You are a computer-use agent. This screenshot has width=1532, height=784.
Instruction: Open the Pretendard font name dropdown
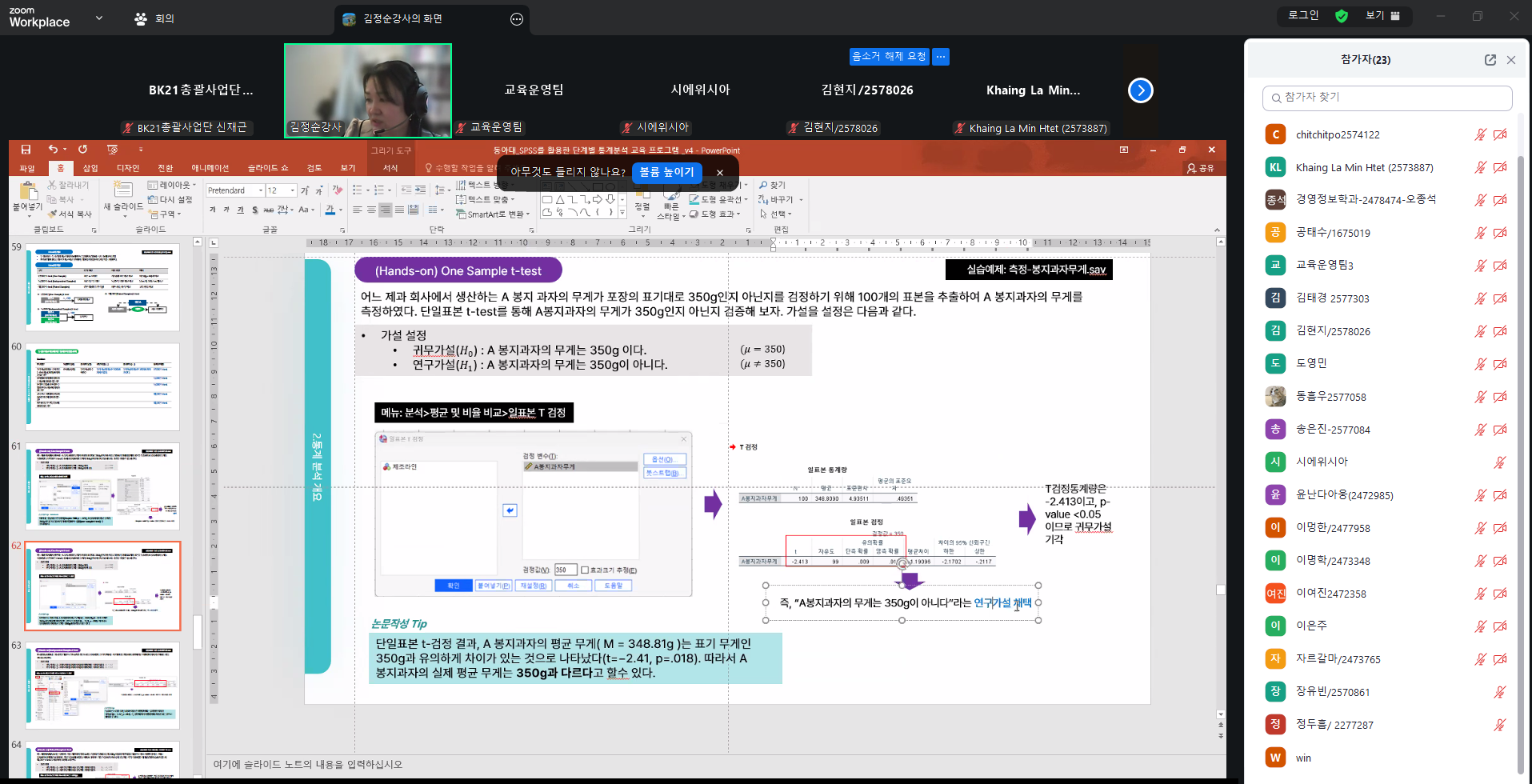[x=260, y=190]
